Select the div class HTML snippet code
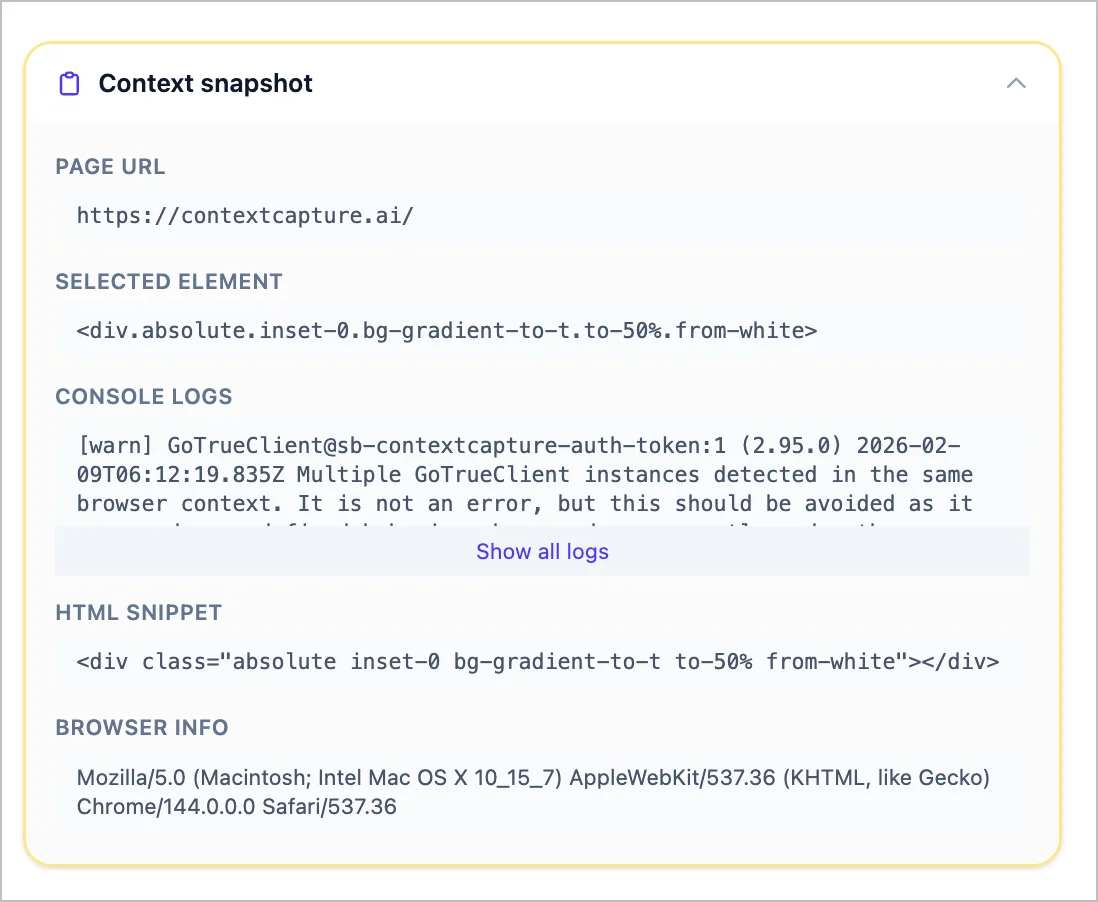1098x902 pixels. [537, 661]
